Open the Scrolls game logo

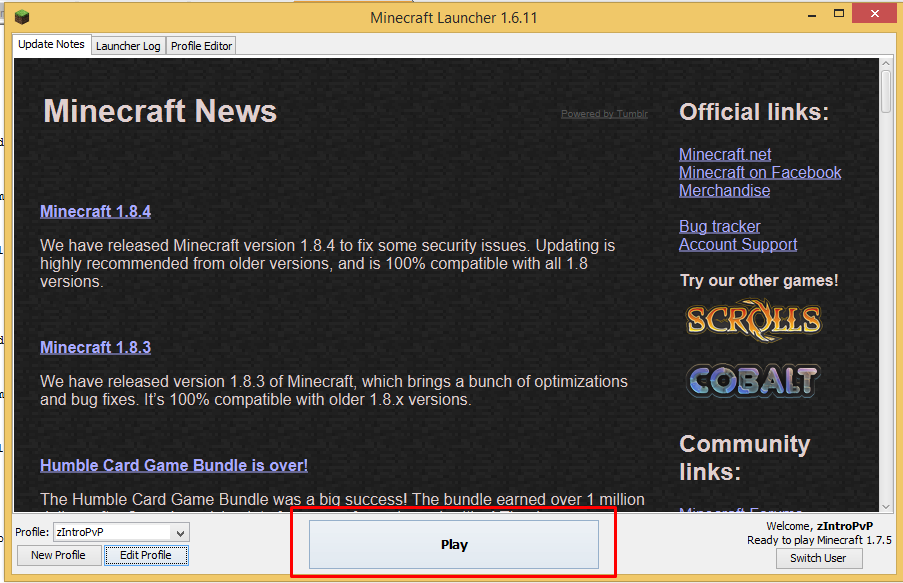[754, 320]
